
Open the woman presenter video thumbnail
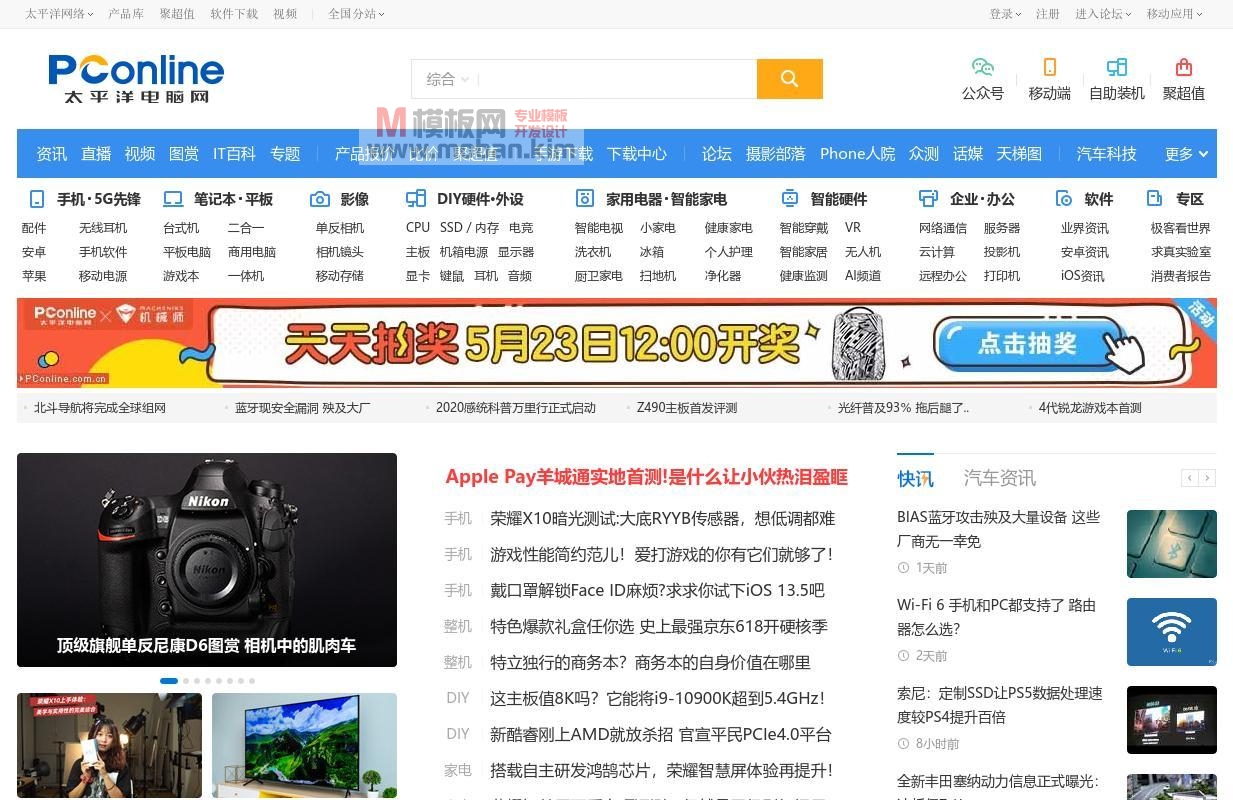(109, 745)
